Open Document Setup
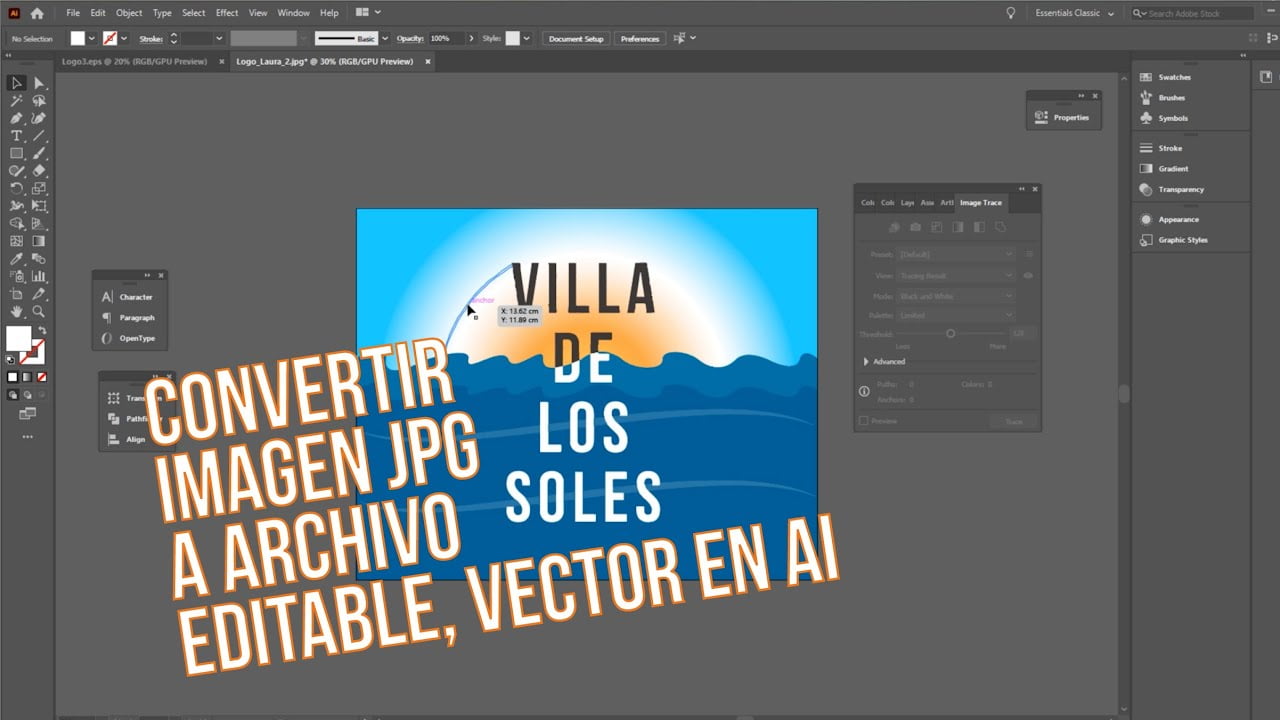 click(x=575, y=38)
